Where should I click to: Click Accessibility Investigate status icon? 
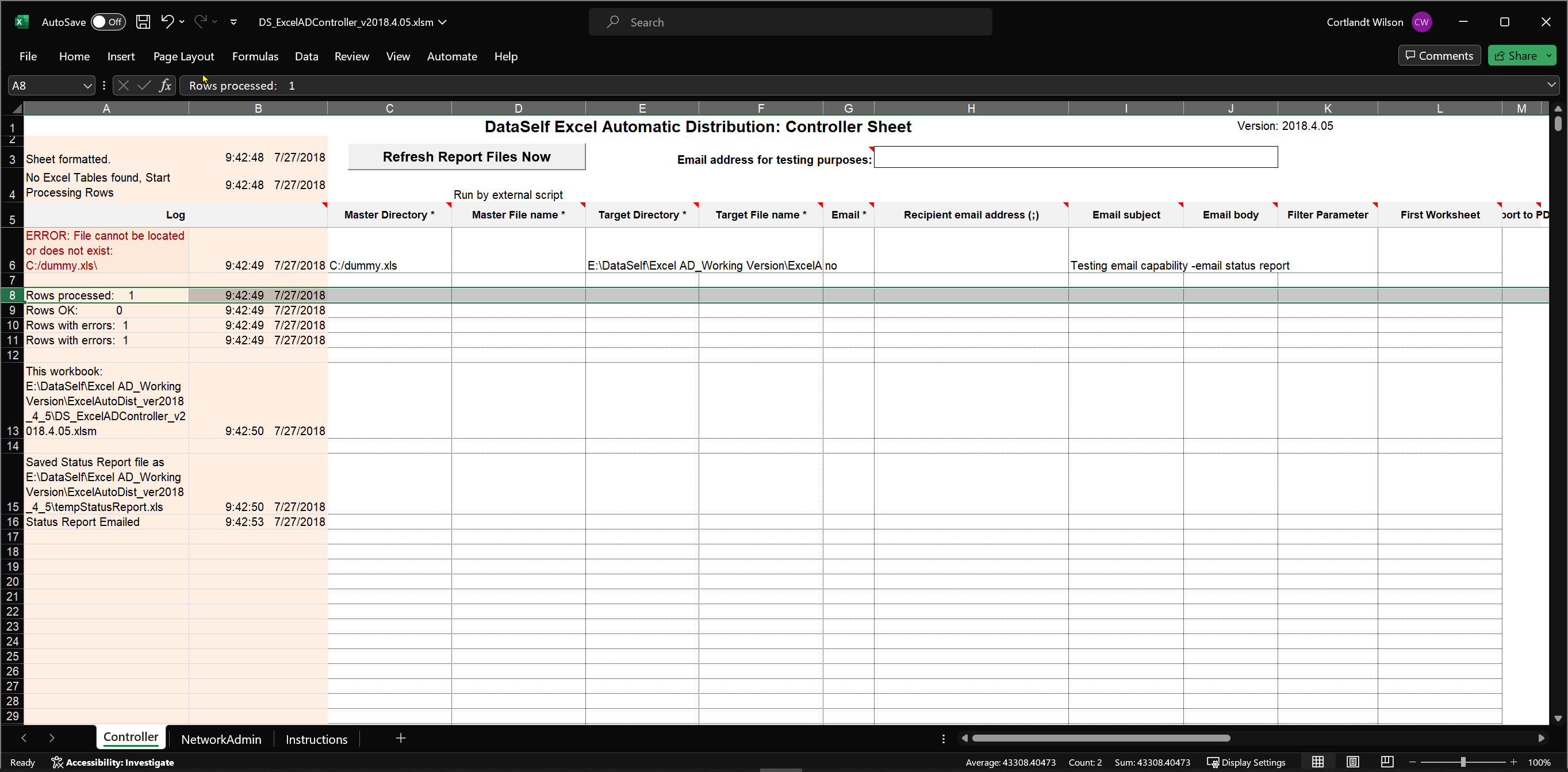(x=113, y=762)
